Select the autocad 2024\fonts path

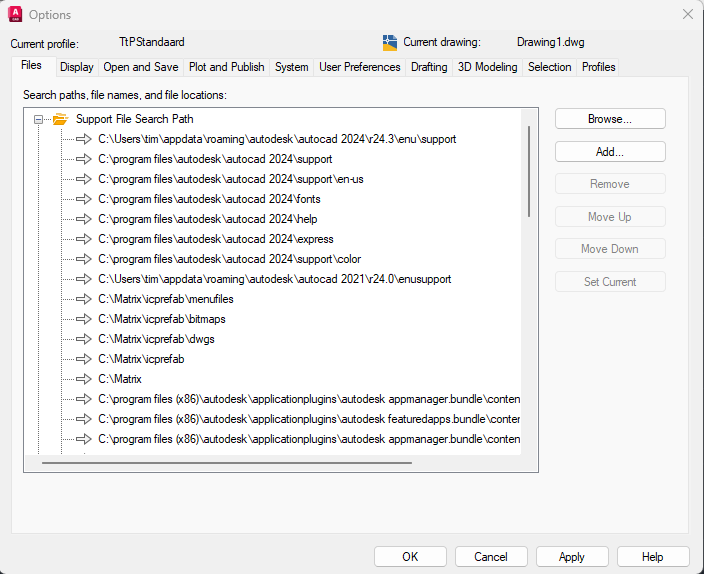209,199
